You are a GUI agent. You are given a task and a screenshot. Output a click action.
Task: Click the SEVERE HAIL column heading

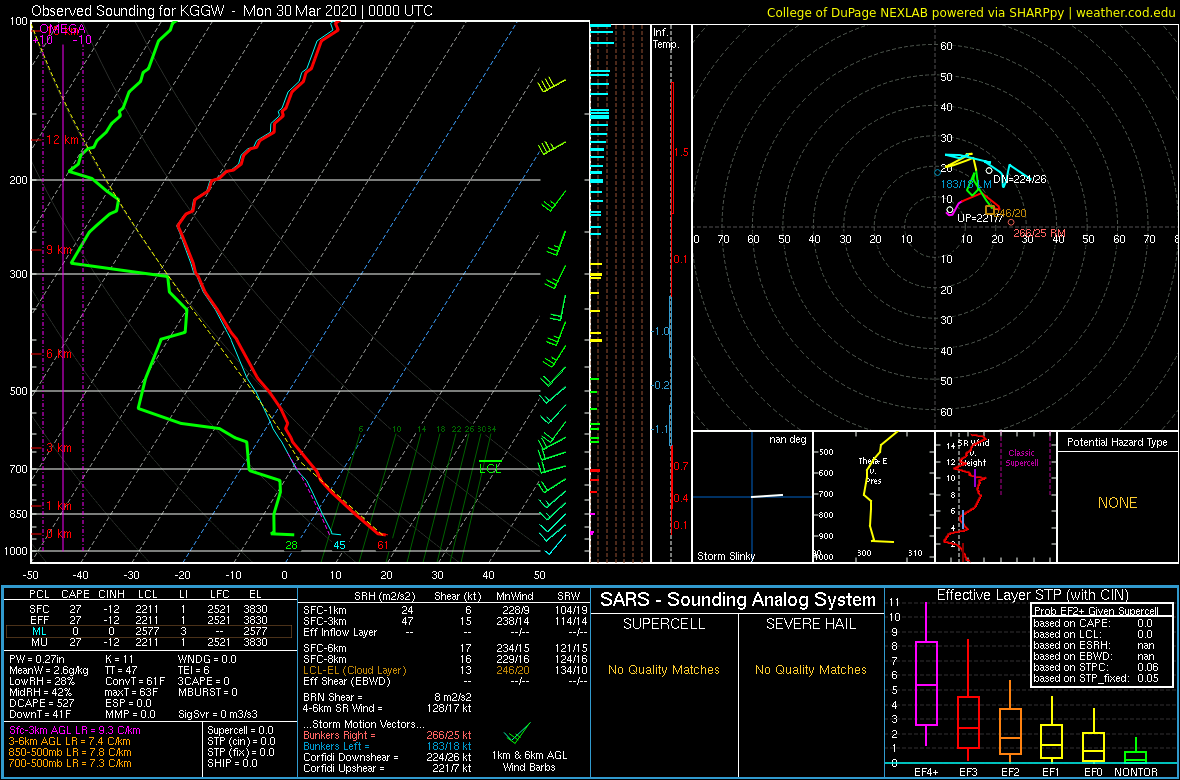point(811,626)
